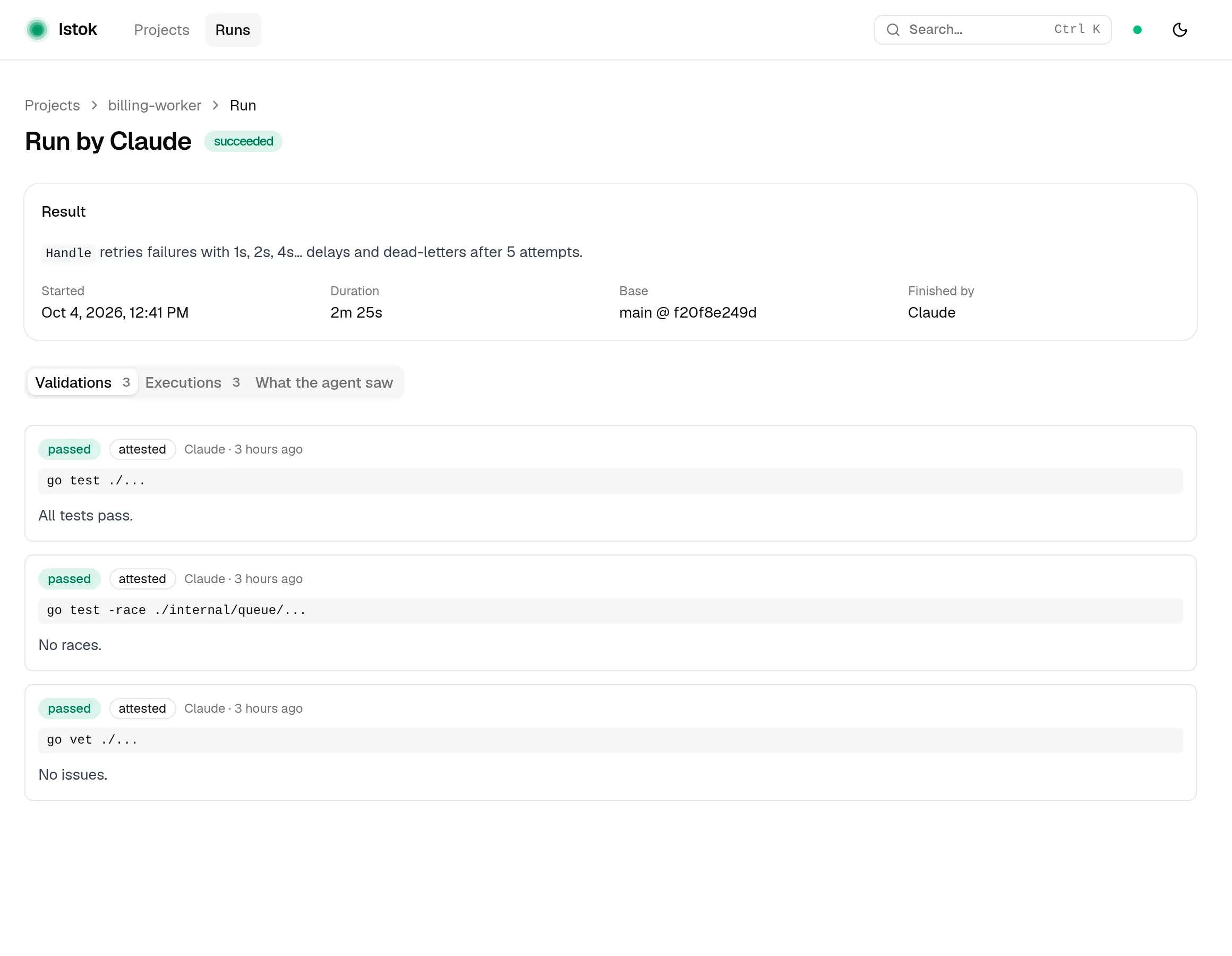Click the go test -race command block

click(x=610, y=611)
